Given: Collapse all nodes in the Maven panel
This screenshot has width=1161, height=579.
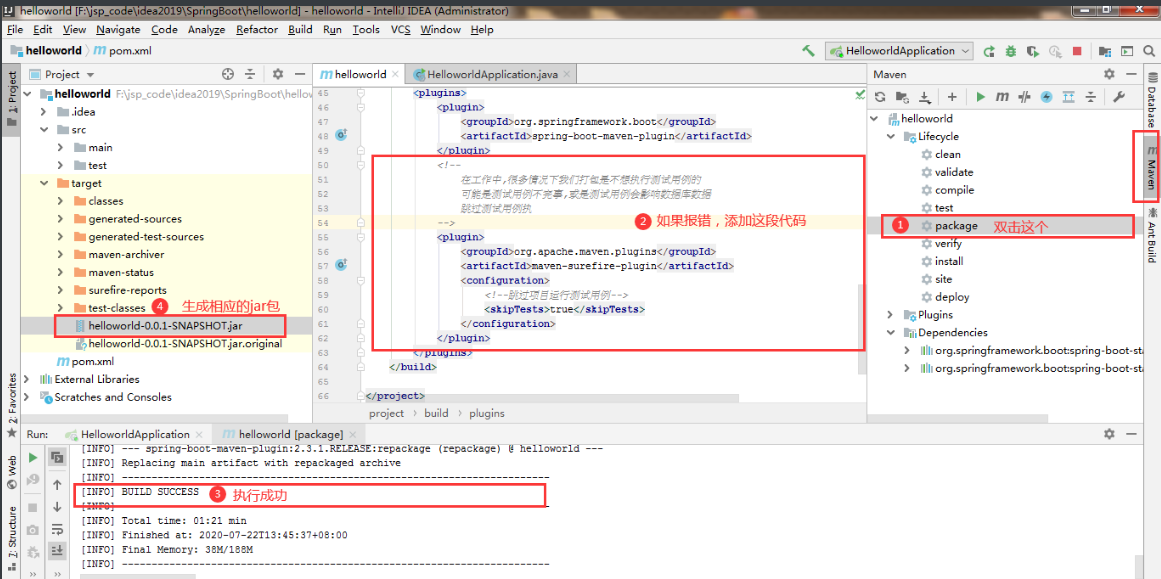Looking at the screenshot, I should 1091,97.
